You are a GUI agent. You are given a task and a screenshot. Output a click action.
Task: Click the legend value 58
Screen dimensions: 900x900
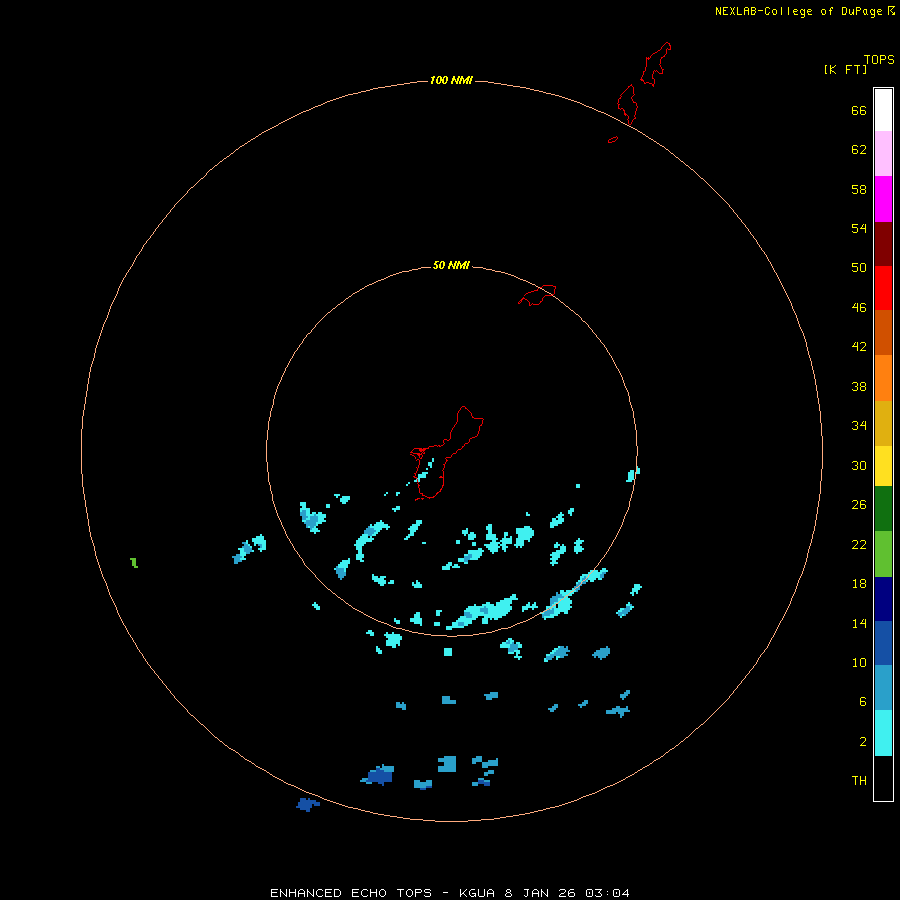tap(859, 189)
